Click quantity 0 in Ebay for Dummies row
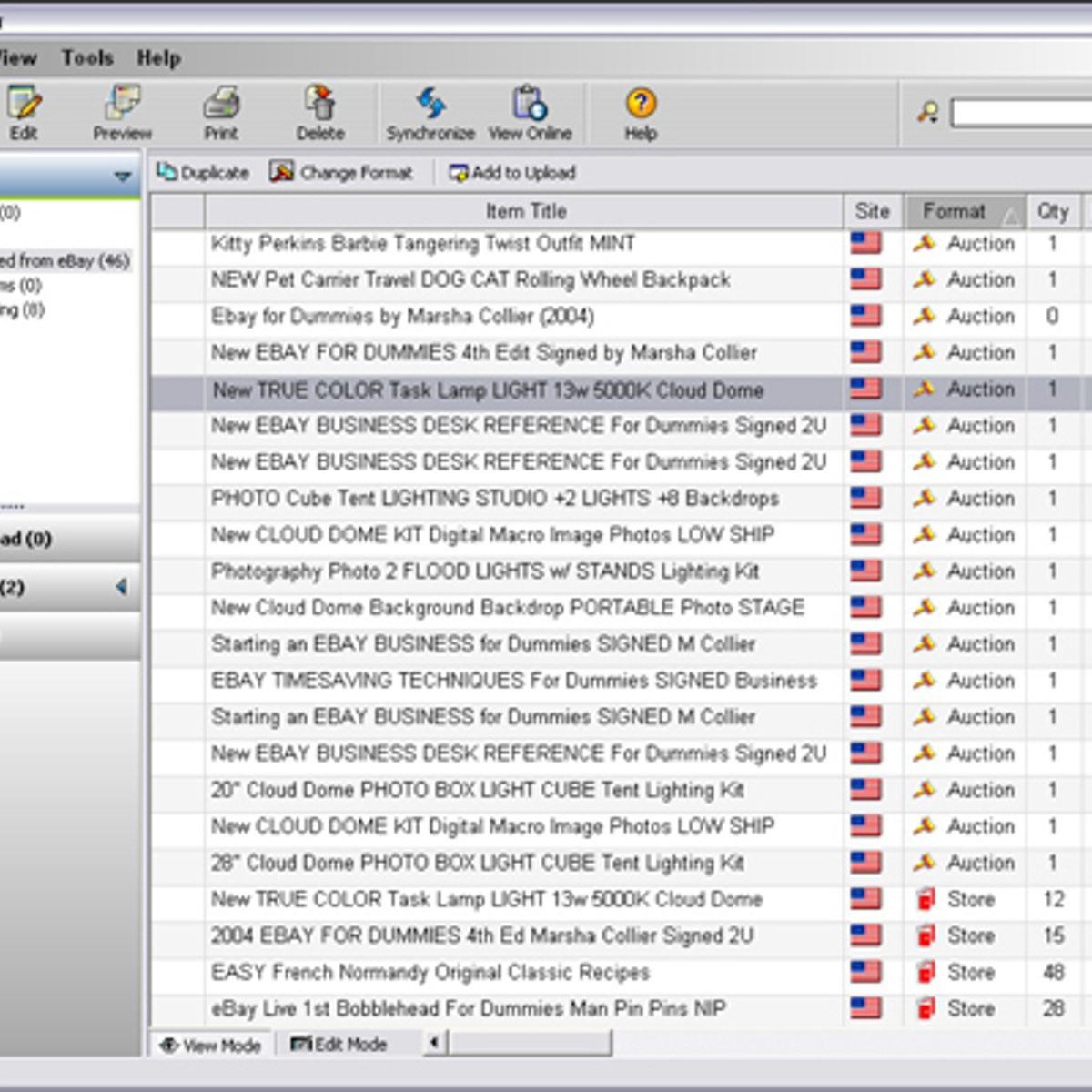1092x1092 pixels. [x=1052, y=316]
